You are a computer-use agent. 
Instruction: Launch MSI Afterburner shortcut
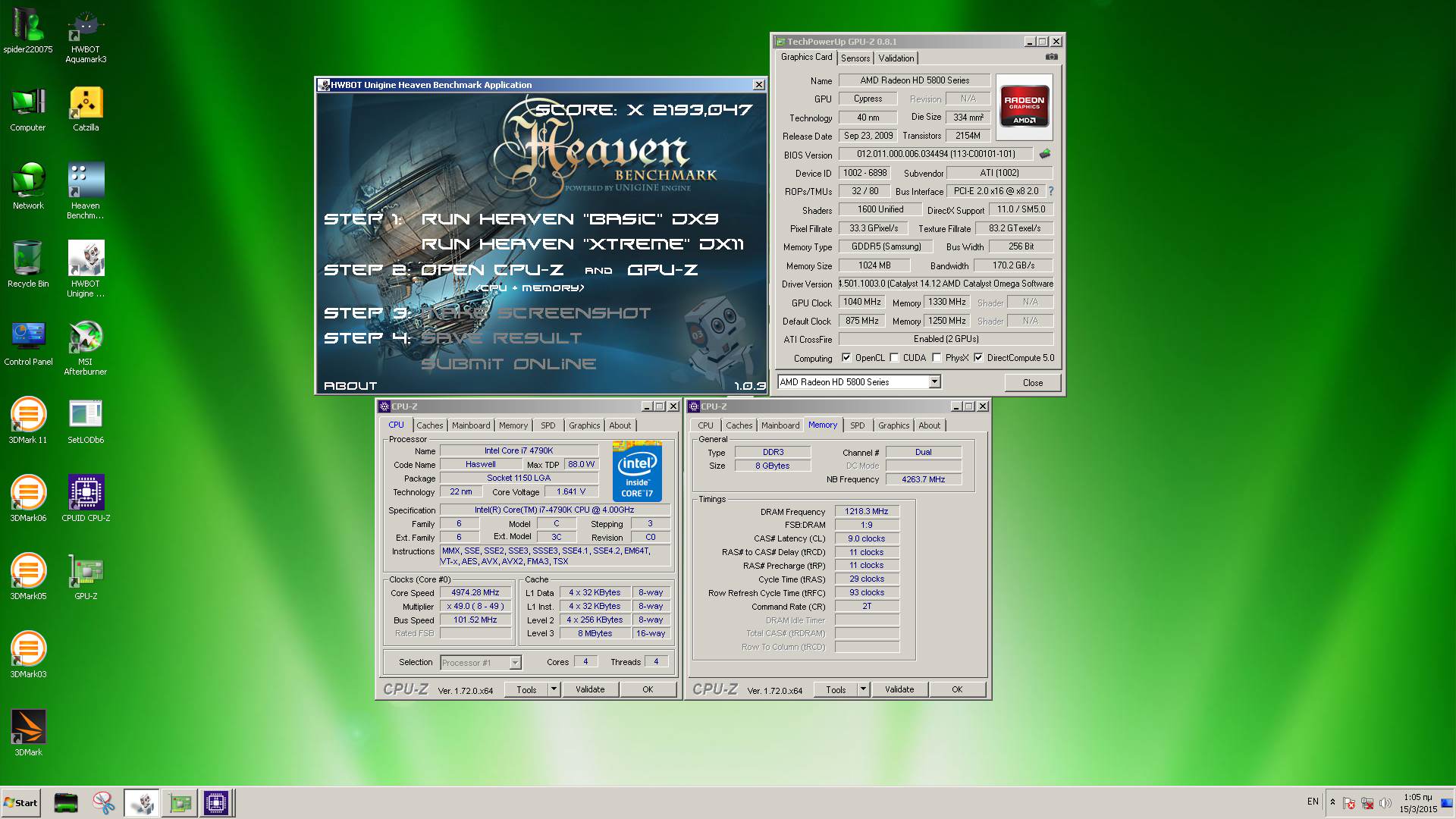86,347
